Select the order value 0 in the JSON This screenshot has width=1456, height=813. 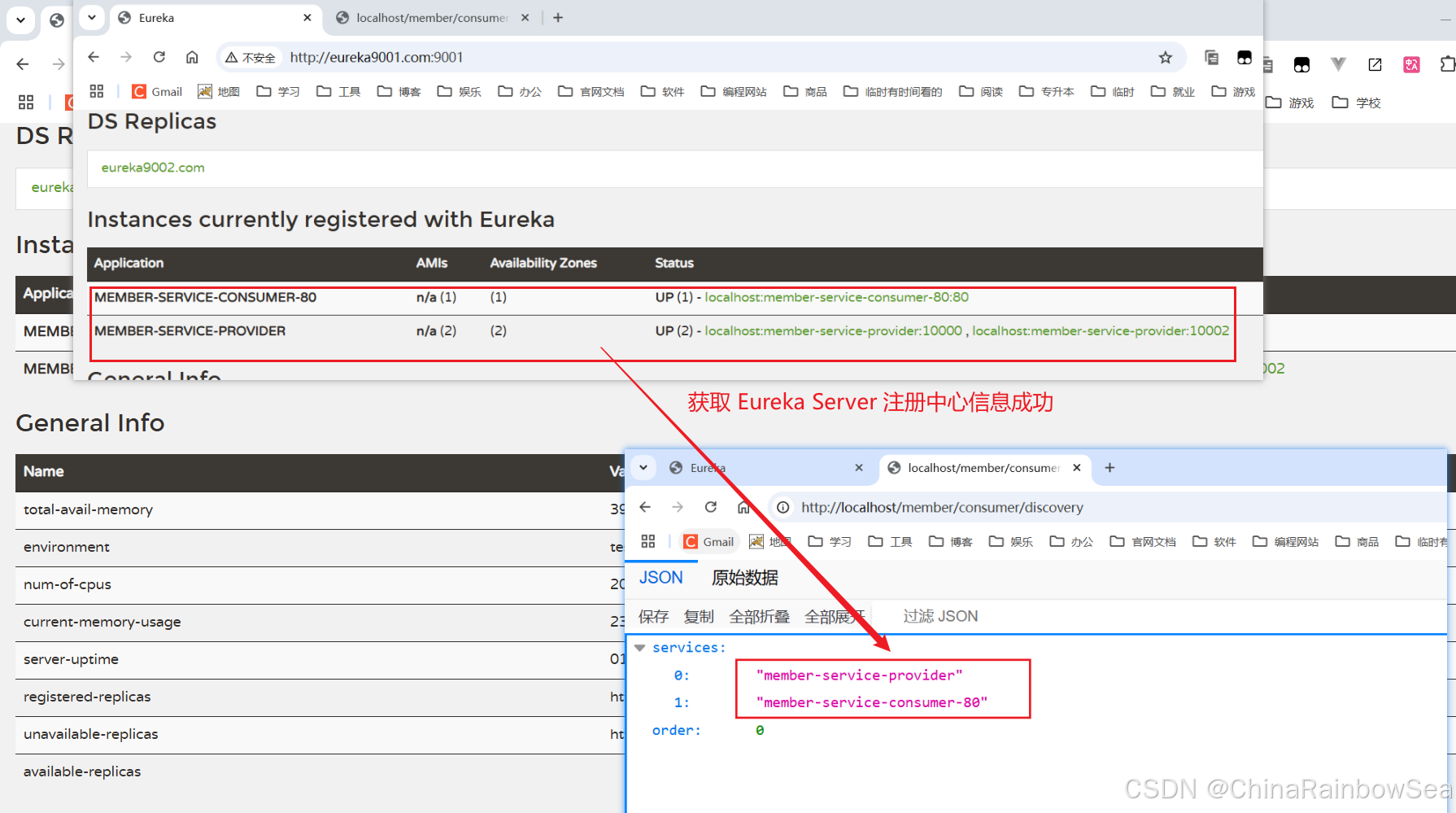(x=760, y=730)
